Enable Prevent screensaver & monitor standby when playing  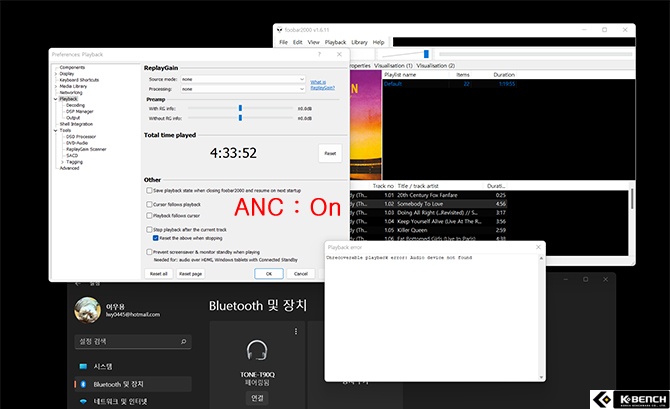(x=149, y=252)
